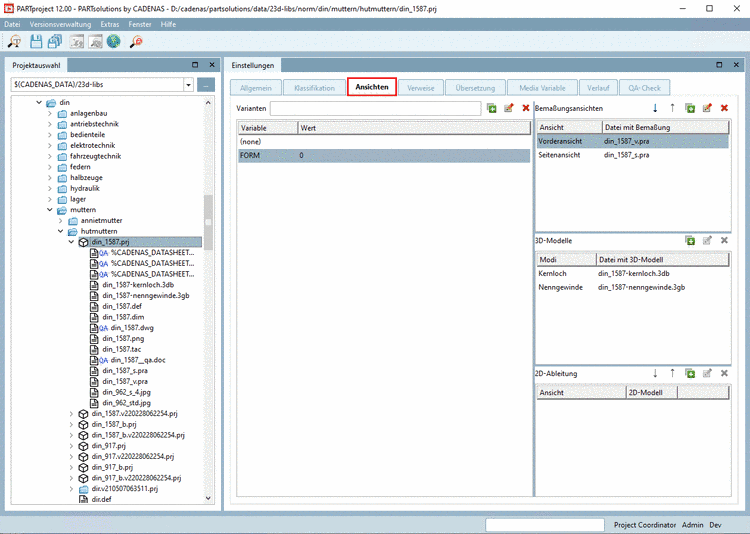Viewport: 750px width, 534px height.
Task: Add a new variant with green plus icon
Action: pyautogui.click(x=491, y=108)
